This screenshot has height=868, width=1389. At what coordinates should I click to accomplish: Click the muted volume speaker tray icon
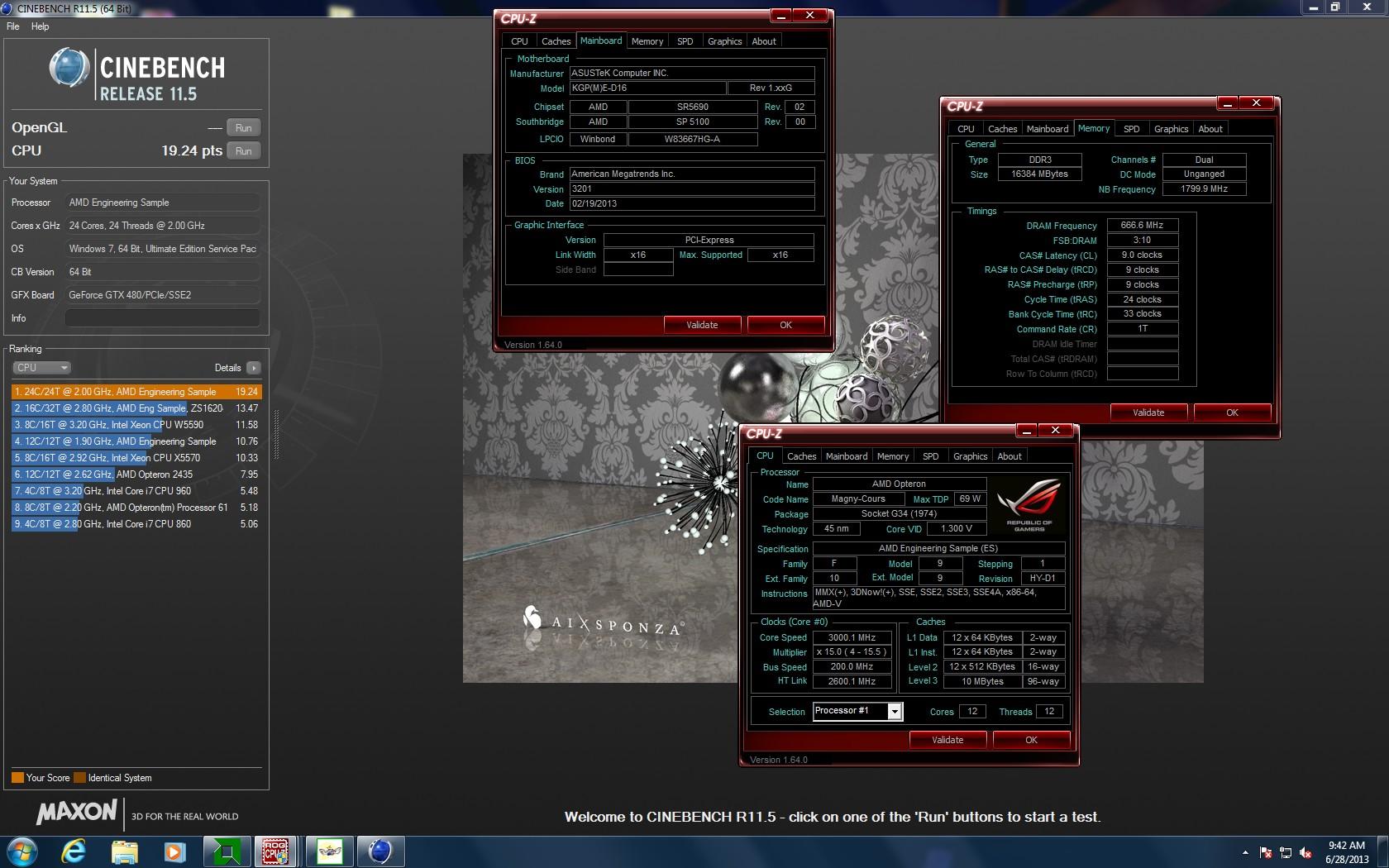point(1305,852)
